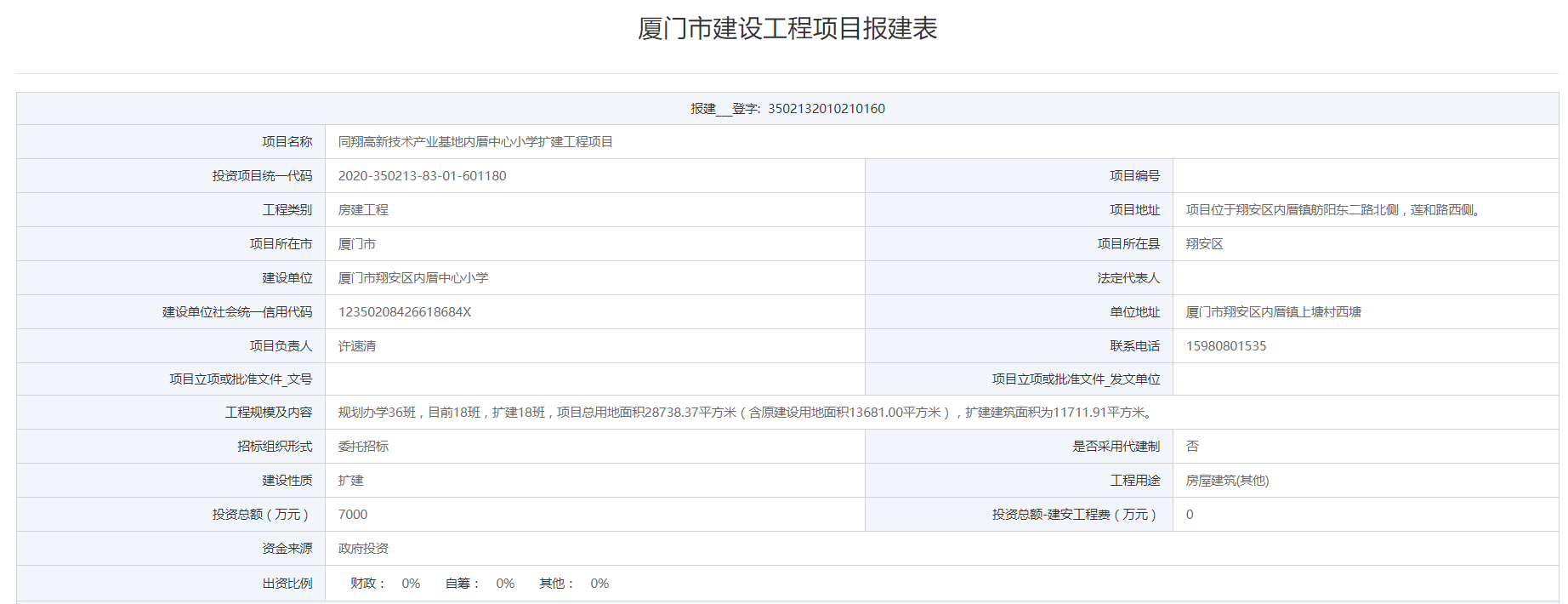Click the 其他： percentage label
This screenshot has width=1568, height=604.
557,584
